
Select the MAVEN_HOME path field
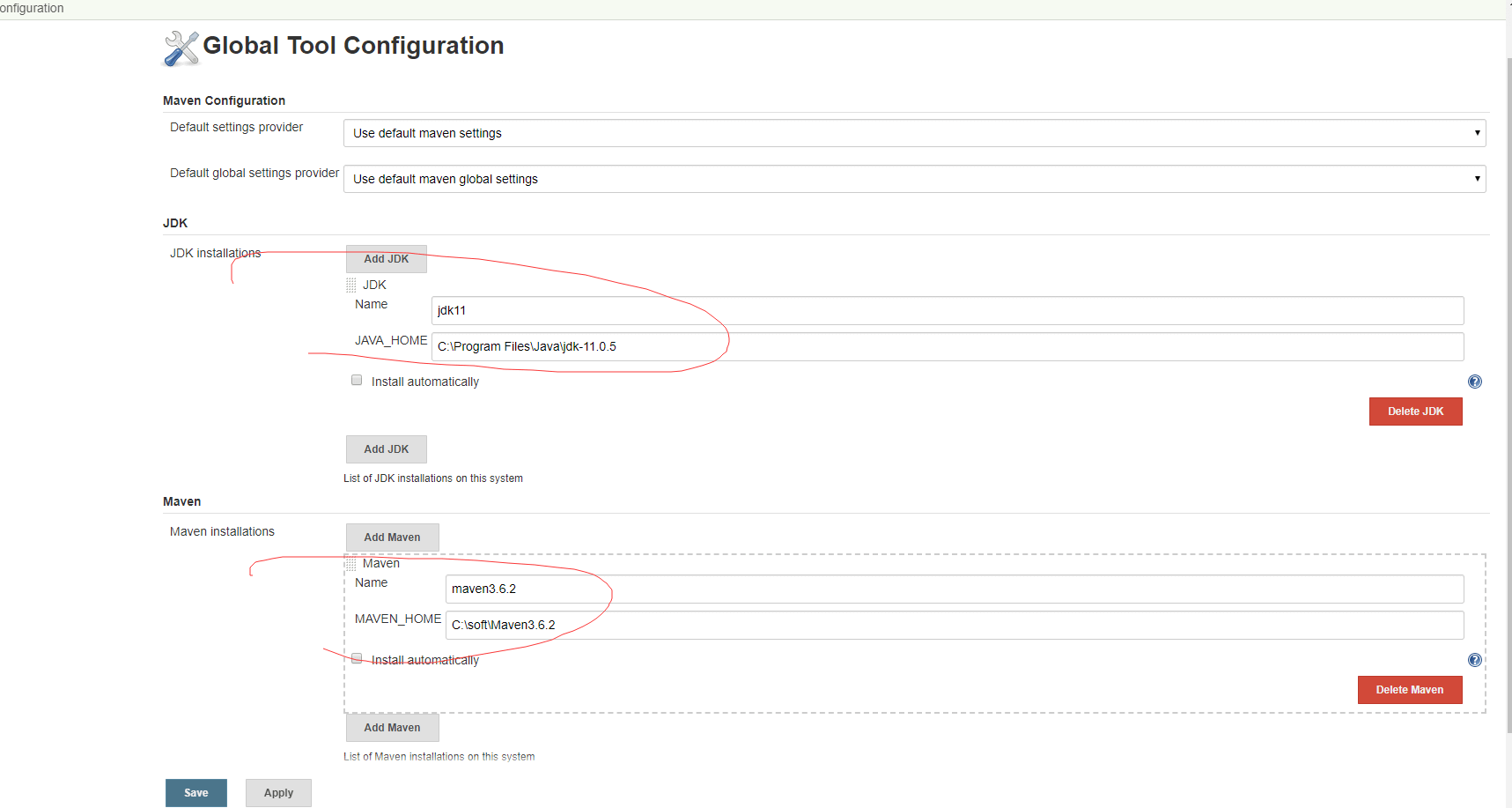pyautogui.click(x=954, y=626)
